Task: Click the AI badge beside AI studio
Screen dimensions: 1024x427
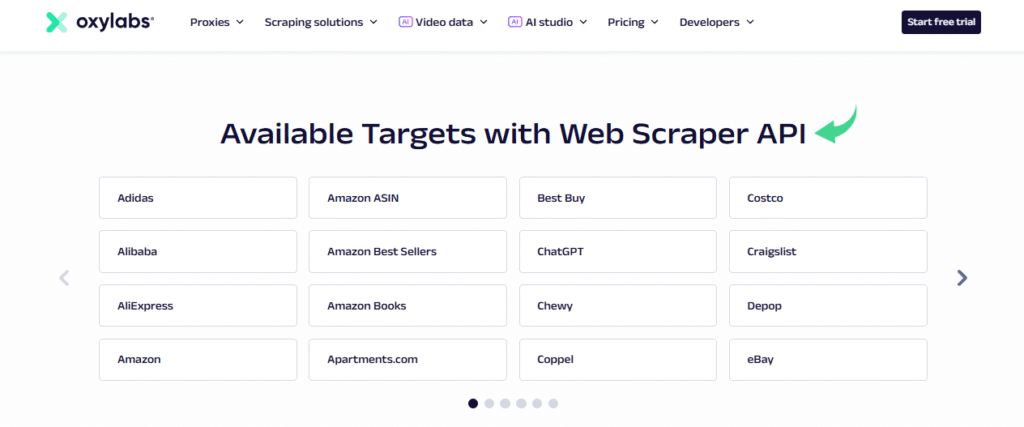Action: [x=515, y=21]
